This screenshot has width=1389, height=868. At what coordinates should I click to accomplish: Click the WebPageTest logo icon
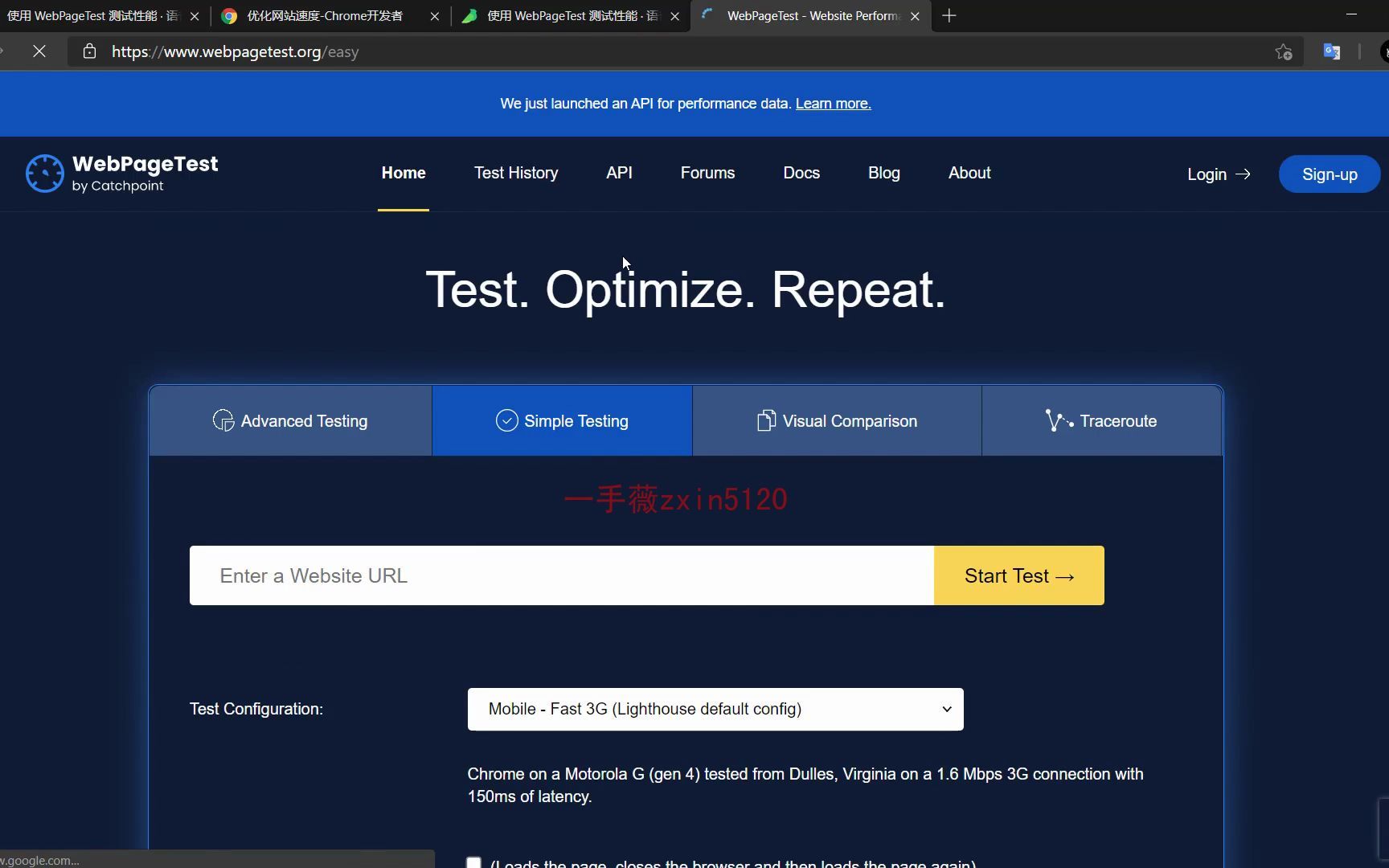tap(44, 174)
